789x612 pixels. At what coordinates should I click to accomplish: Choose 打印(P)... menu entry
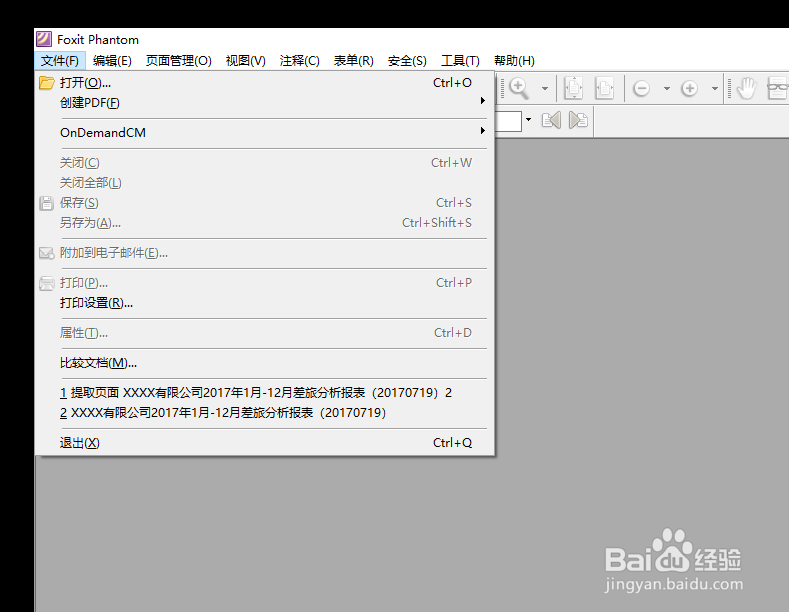[265, 283]
